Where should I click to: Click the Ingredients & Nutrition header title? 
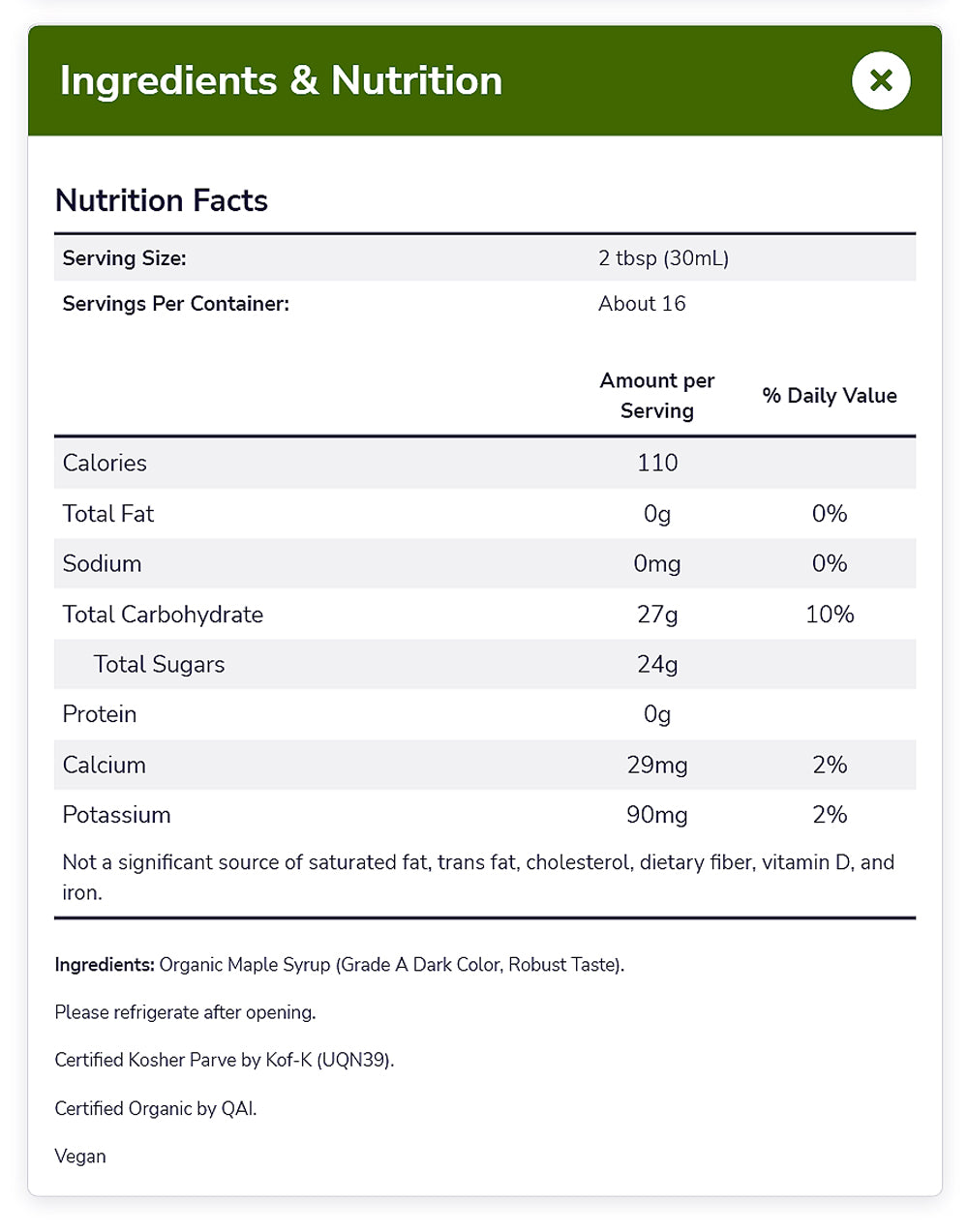[281, 81]
